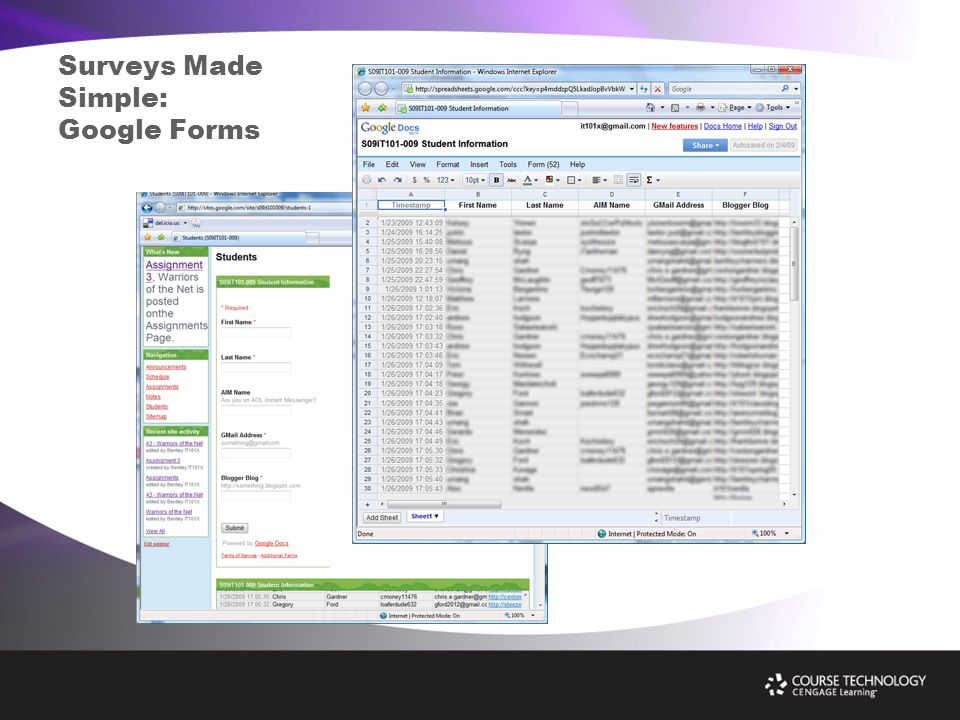The image size is (960, 720).
Task: Click the merge cells icon
Action: click(618, 180)
